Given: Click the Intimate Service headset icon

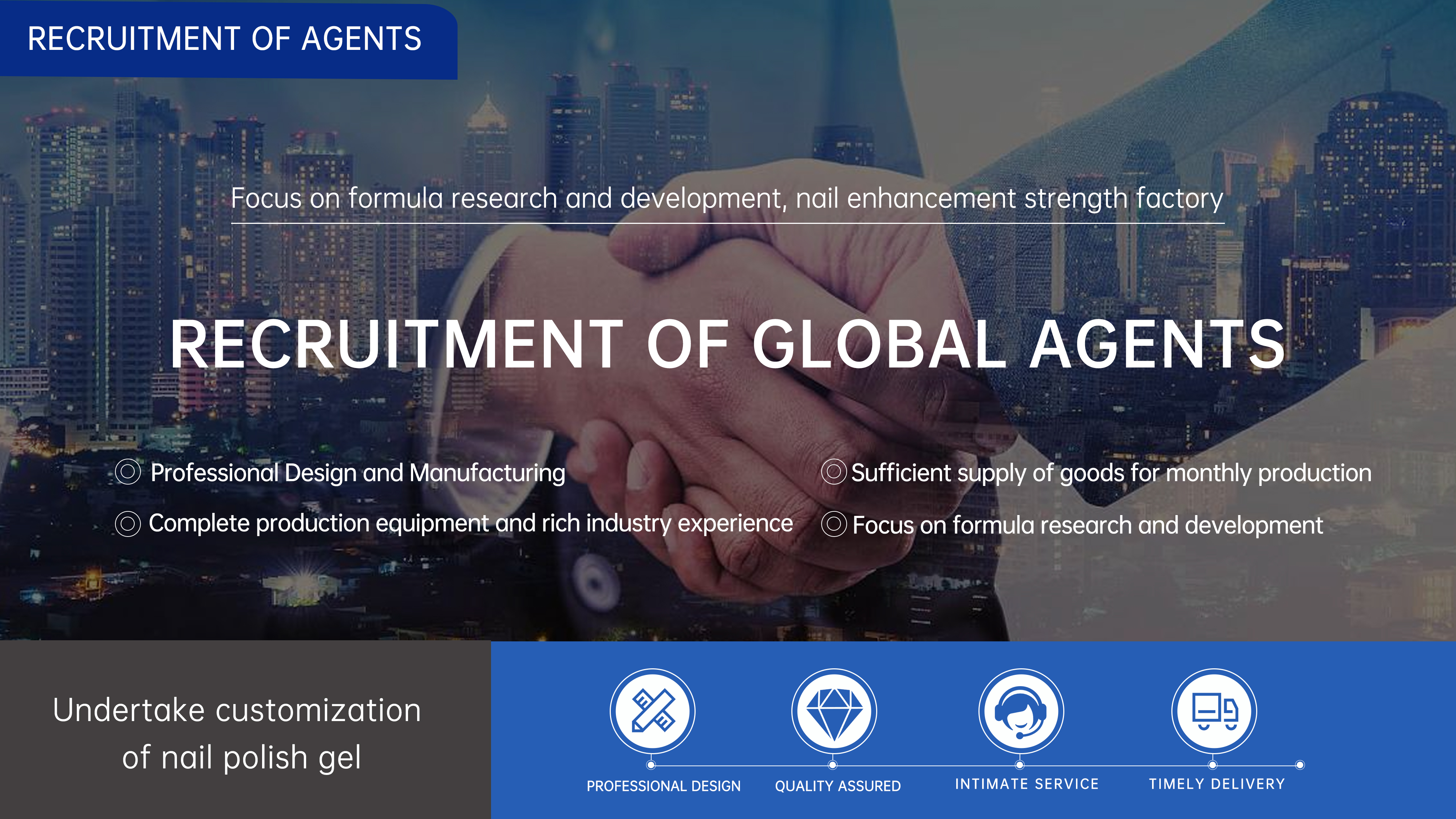Looking at the screenshot, I should [1021, 711].
